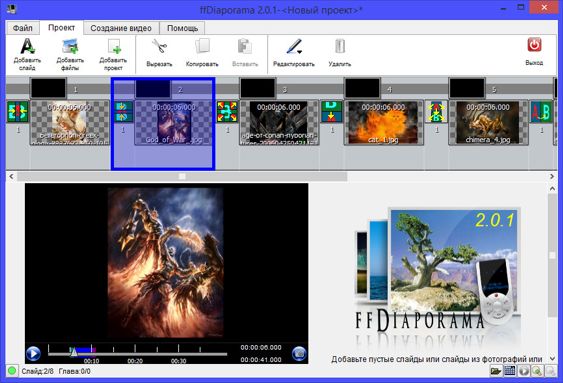Click the Глава:0/0 status text
Screen dimensions: 563x383
[x=74, y=371]
